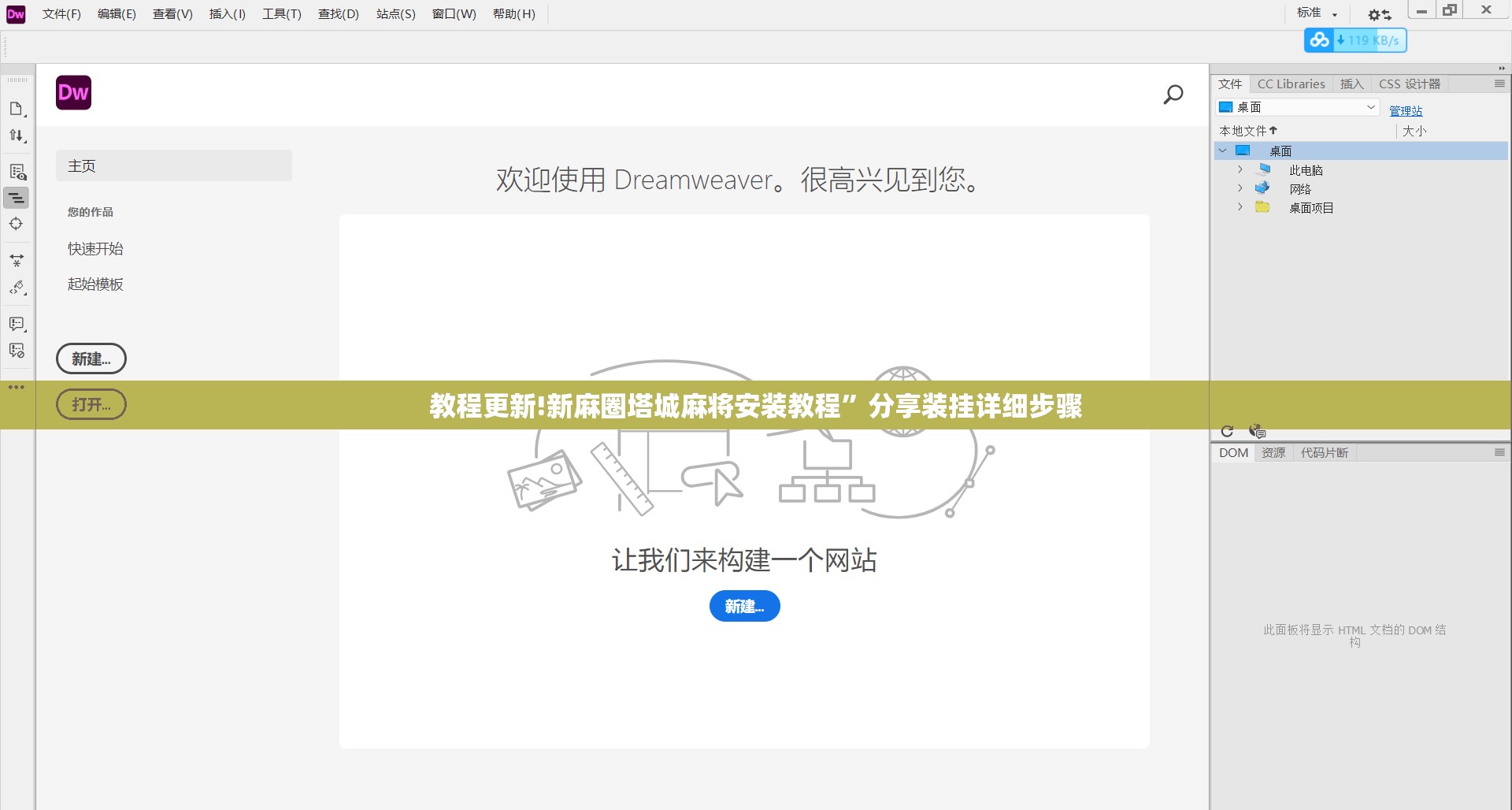This screenshot has width=1512, height=810.
Task: Select 桌面项目 in the file tree
Action: pyautogui.click(x=1311, y=207)
